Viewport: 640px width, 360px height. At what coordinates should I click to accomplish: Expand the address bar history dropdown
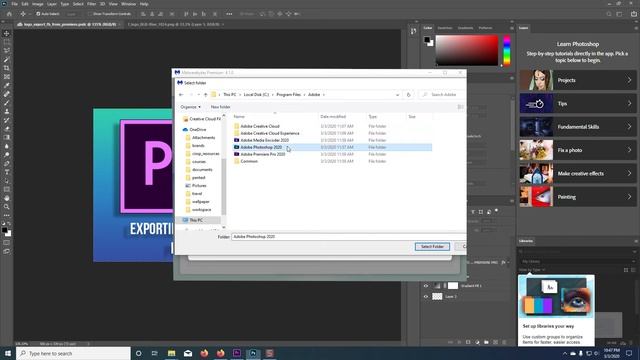click(397, 95)
